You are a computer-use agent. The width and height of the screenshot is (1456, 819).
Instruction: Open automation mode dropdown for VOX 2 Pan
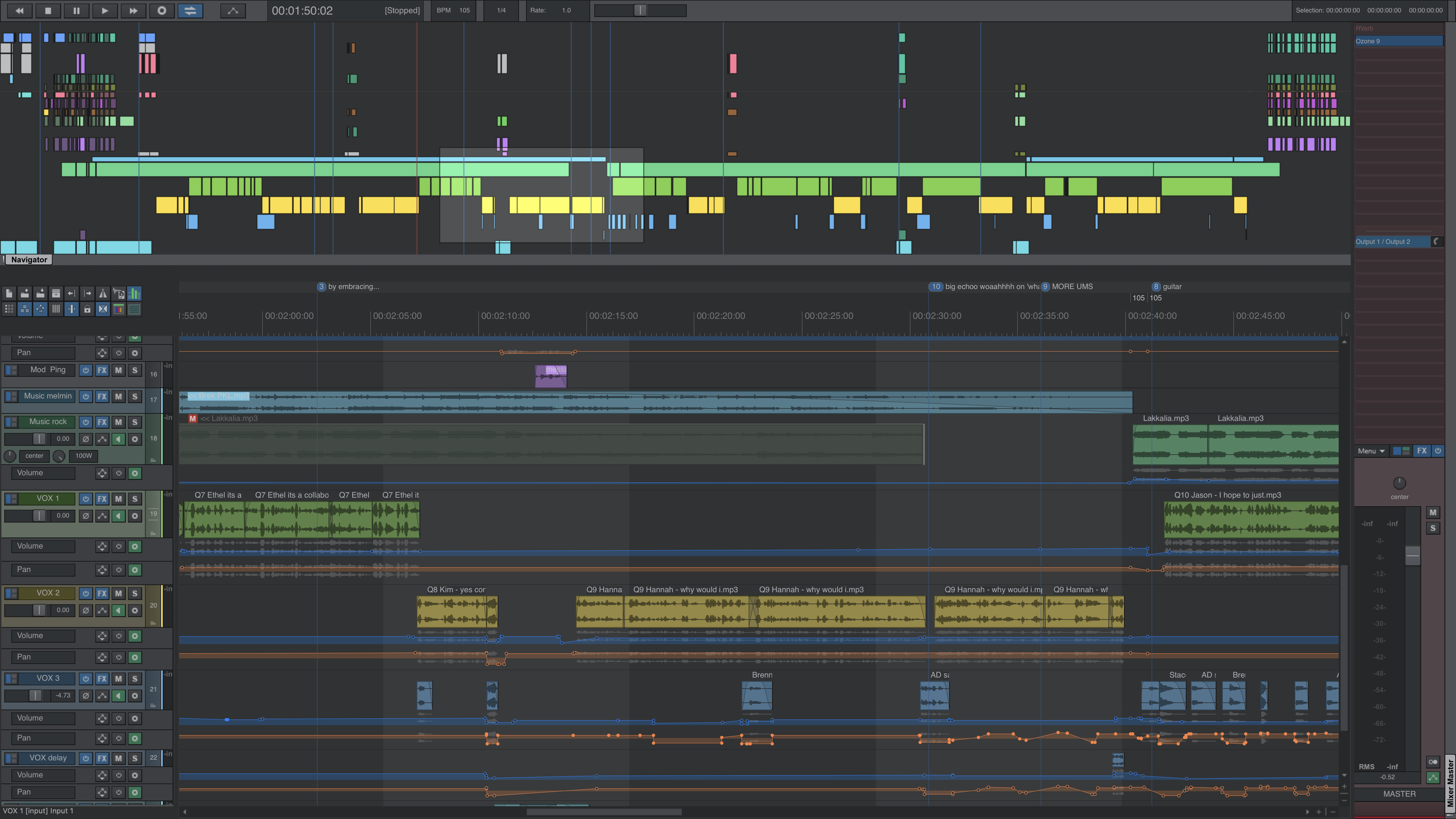pos(102,657)
